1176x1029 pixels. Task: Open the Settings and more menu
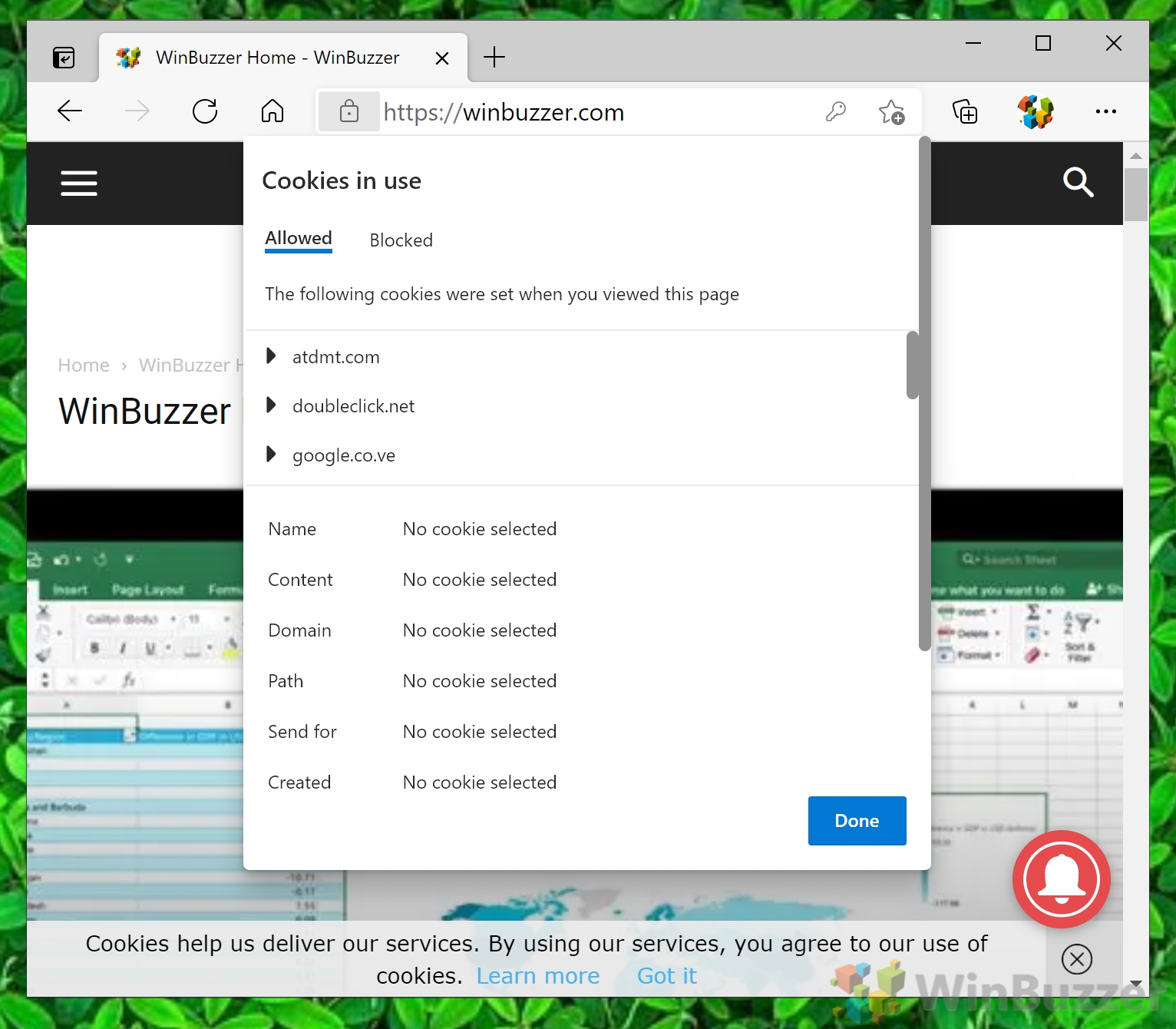tap(1106, 112)
